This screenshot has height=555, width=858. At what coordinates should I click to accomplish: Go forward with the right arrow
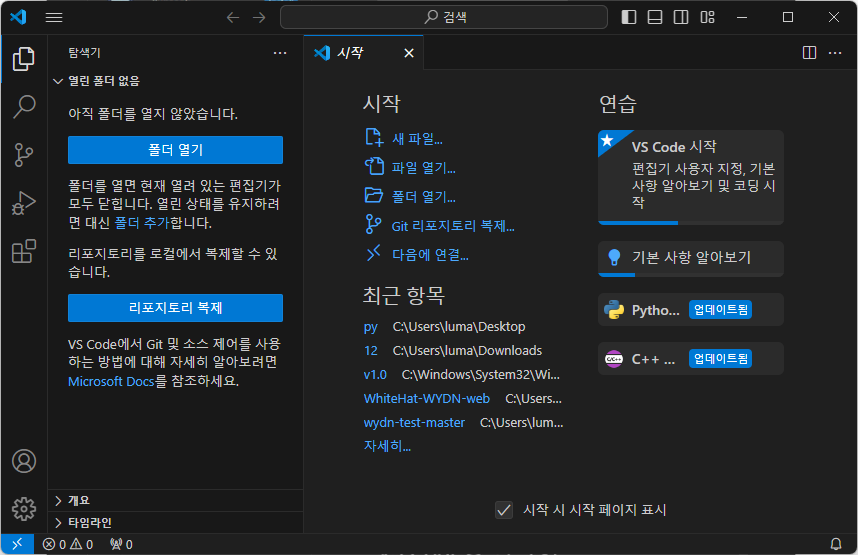[x=259, y=18]
